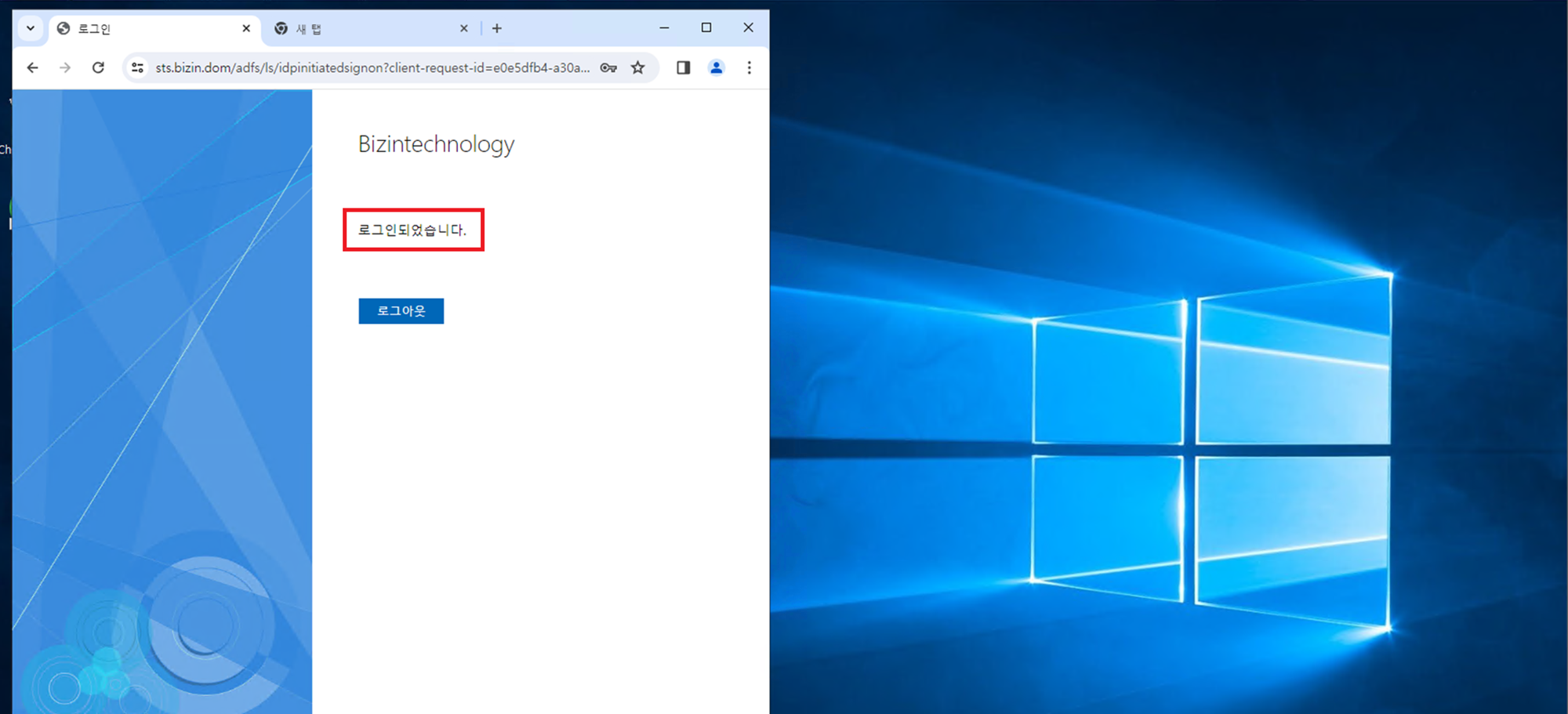Click the forward navigation arrow
Image resolution: width=1568 pixels, height=714 pixels.
(x=65, y=68)
